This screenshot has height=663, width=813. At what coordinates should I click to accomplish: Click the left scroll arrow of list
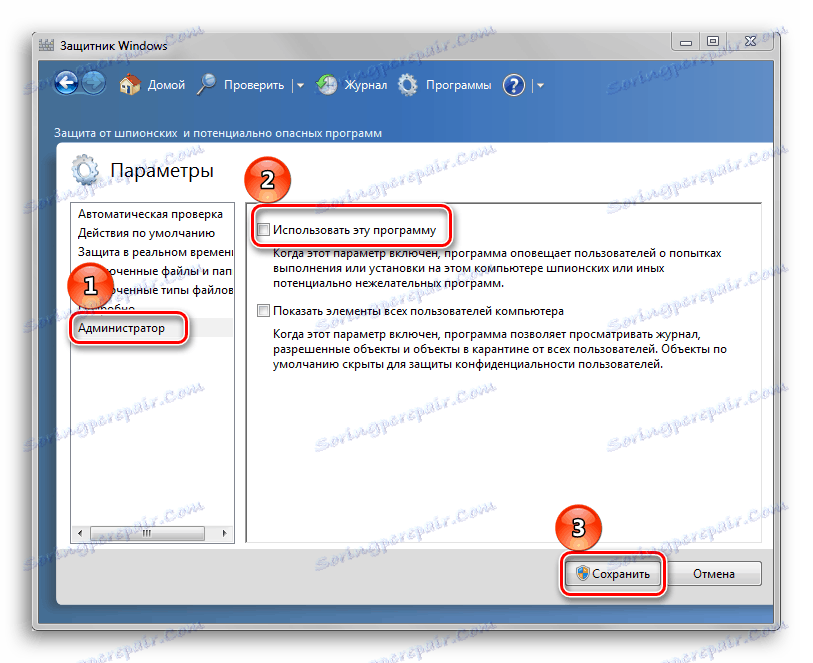[80, 533]
